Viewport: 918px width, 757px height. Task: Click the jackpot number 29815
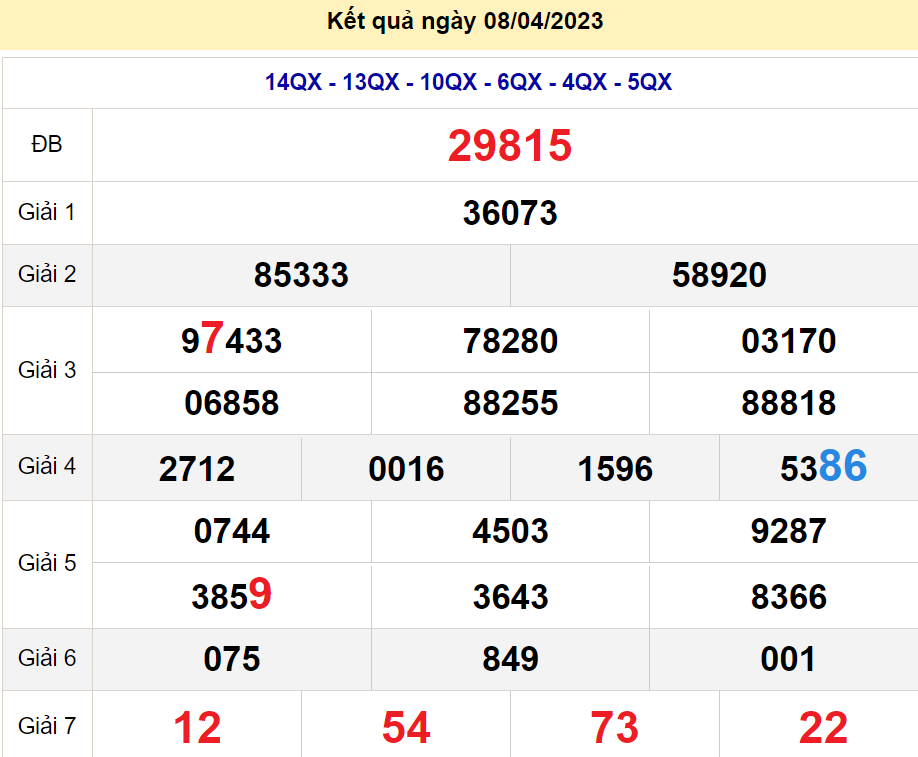coord(508,146)
